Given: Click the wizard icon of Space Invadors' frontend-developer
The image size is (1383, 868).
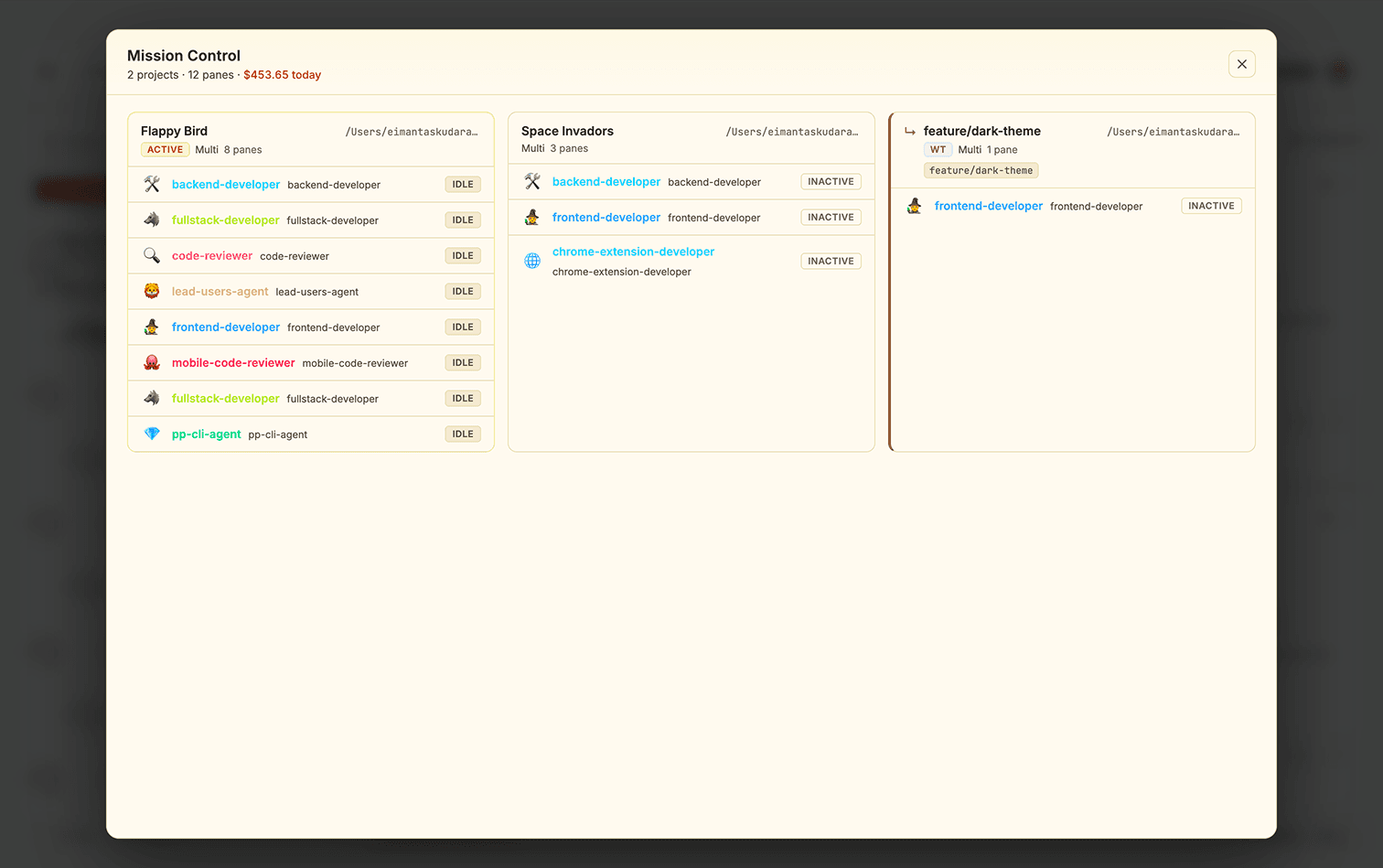Looking at the screenshot, I should tap(532, 217).
